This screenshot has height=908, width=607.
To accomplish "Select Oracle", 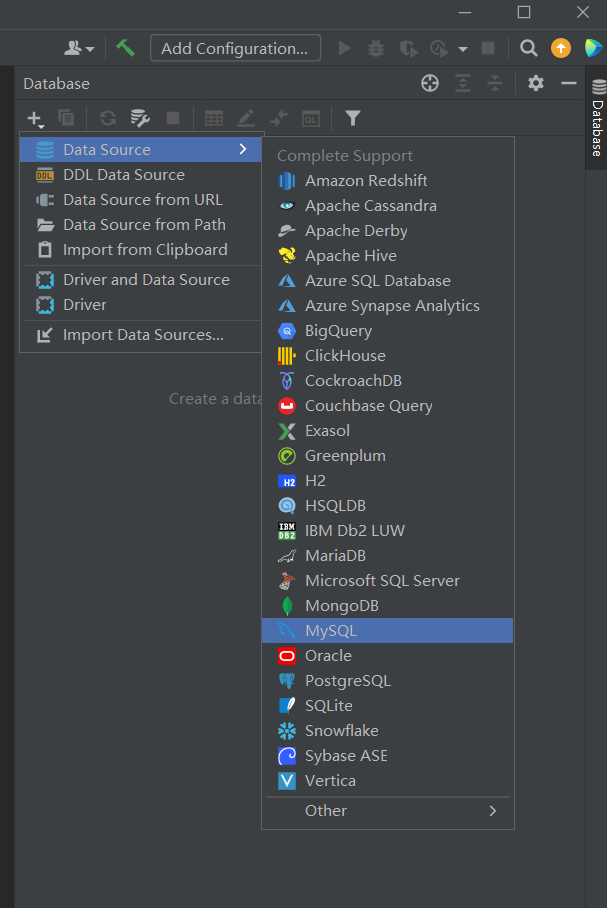I will [387, 656].
